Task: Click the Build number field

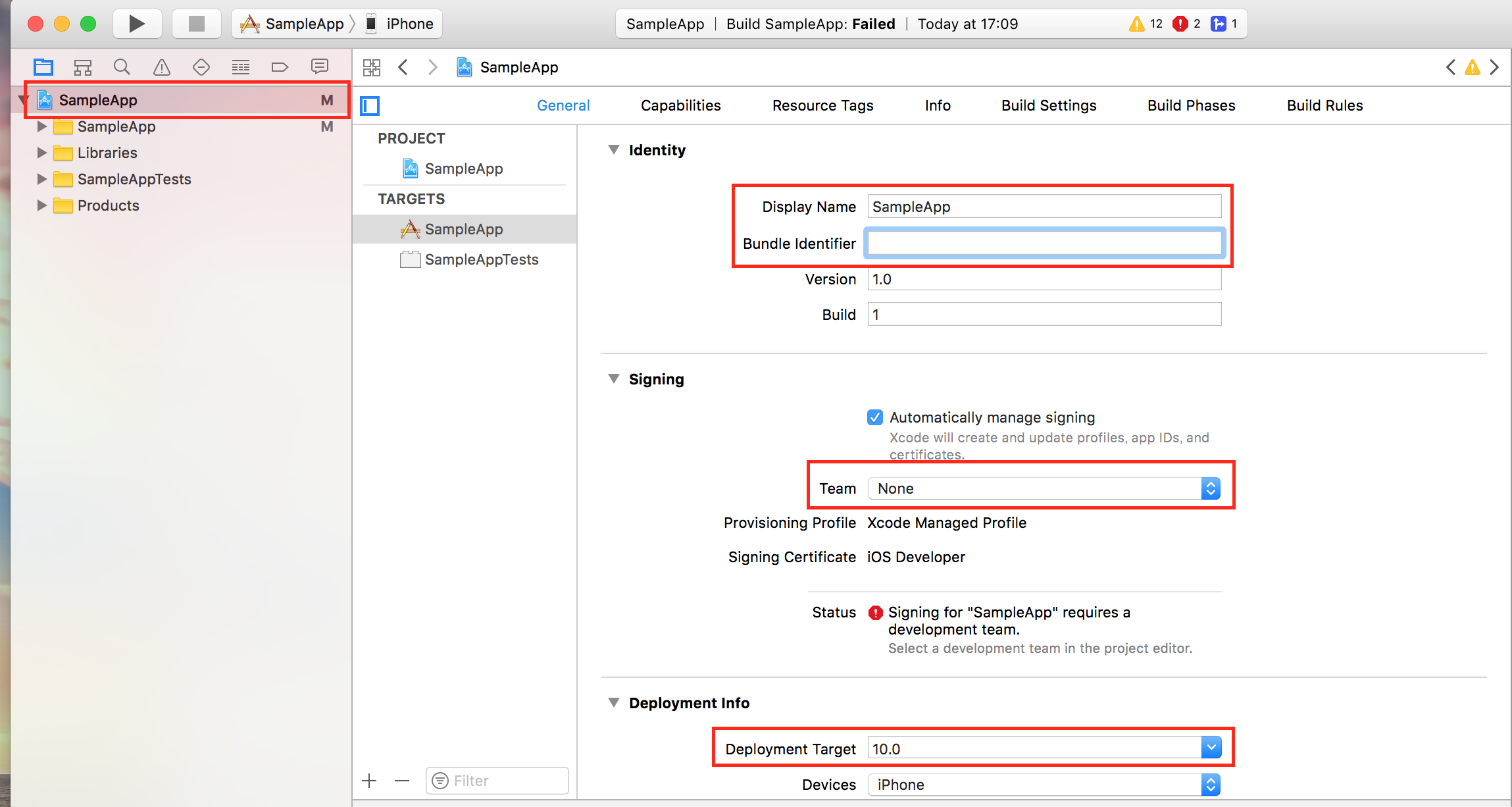Action: pos(1044,315)
